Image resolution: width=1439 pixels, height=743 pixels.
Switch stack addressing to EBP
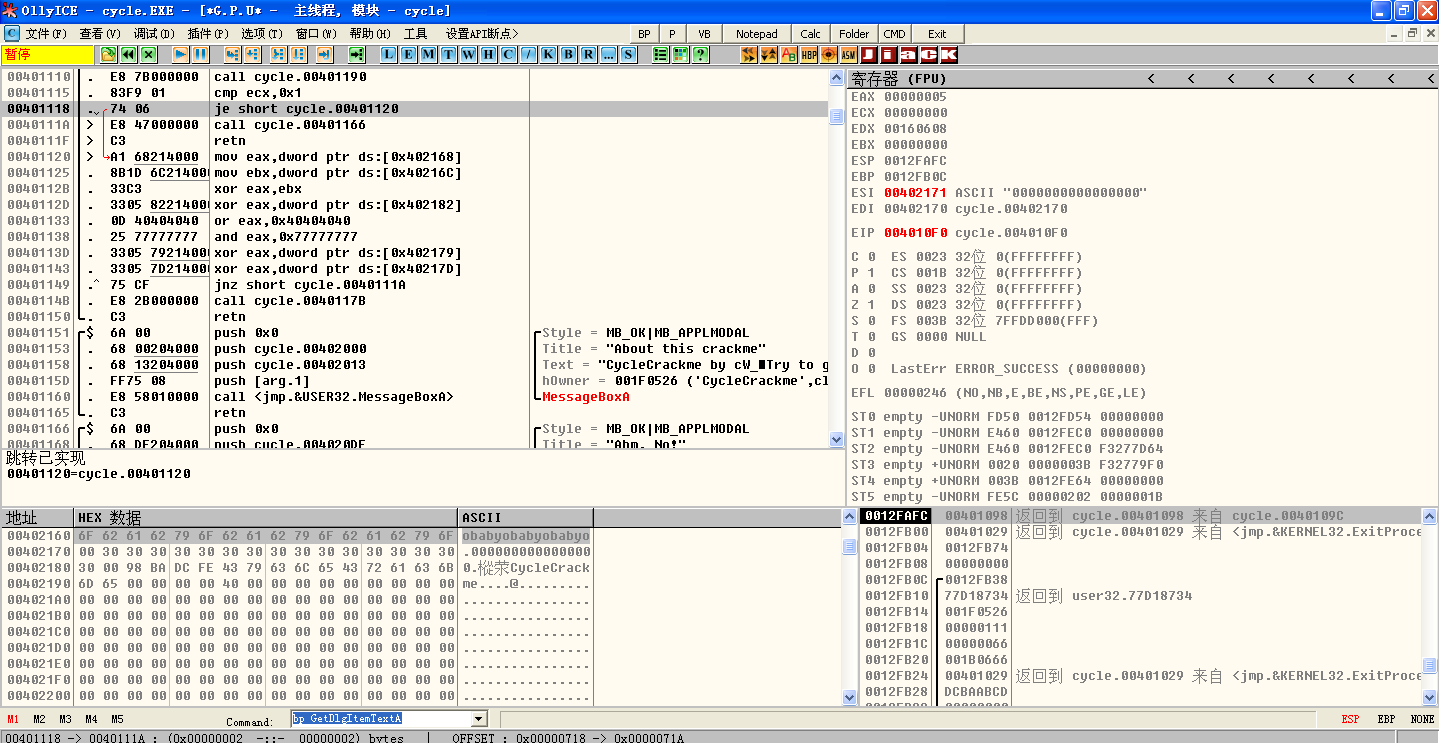(1386, 719)
